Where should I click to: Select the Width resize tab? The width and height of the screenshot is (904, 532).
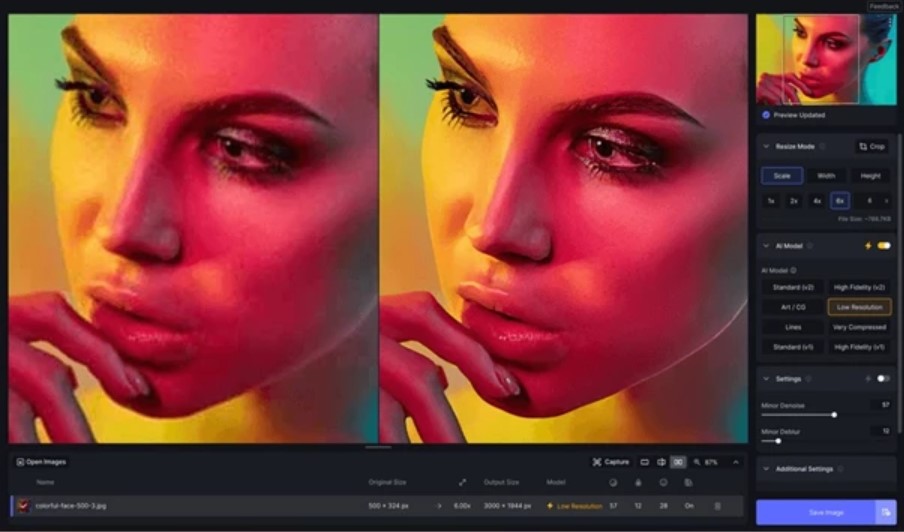826,176
